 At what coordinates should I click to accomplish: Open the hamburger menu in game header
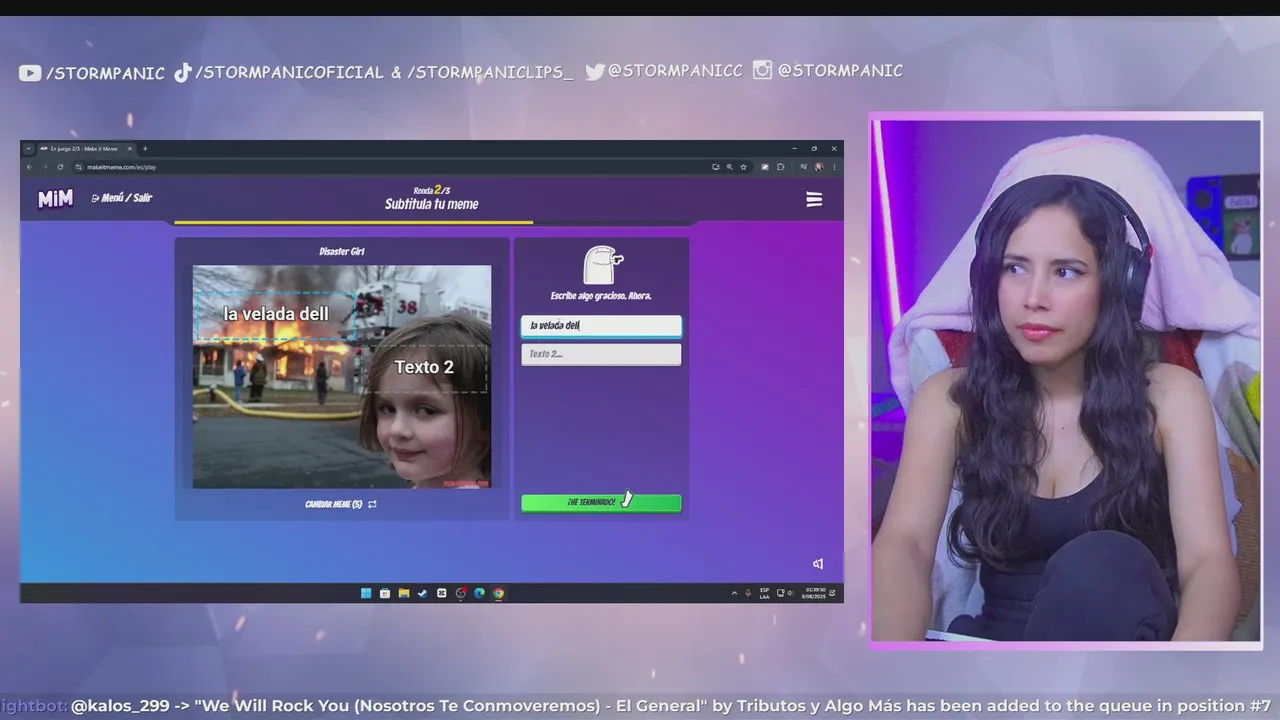click(x=814, y=200)
